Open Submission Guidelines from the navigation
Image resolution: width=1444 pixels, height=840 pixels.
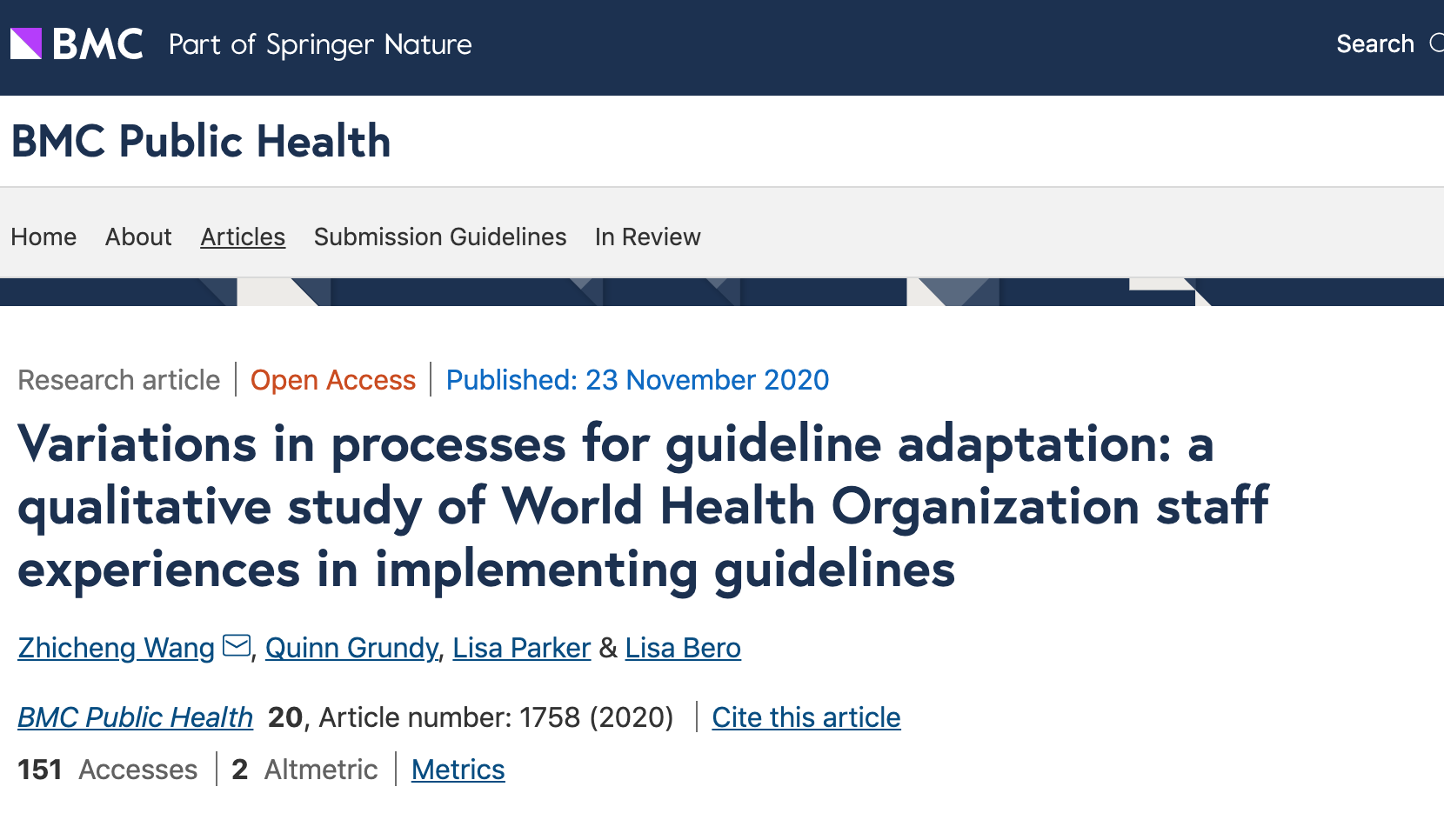[x=439, y=236]
